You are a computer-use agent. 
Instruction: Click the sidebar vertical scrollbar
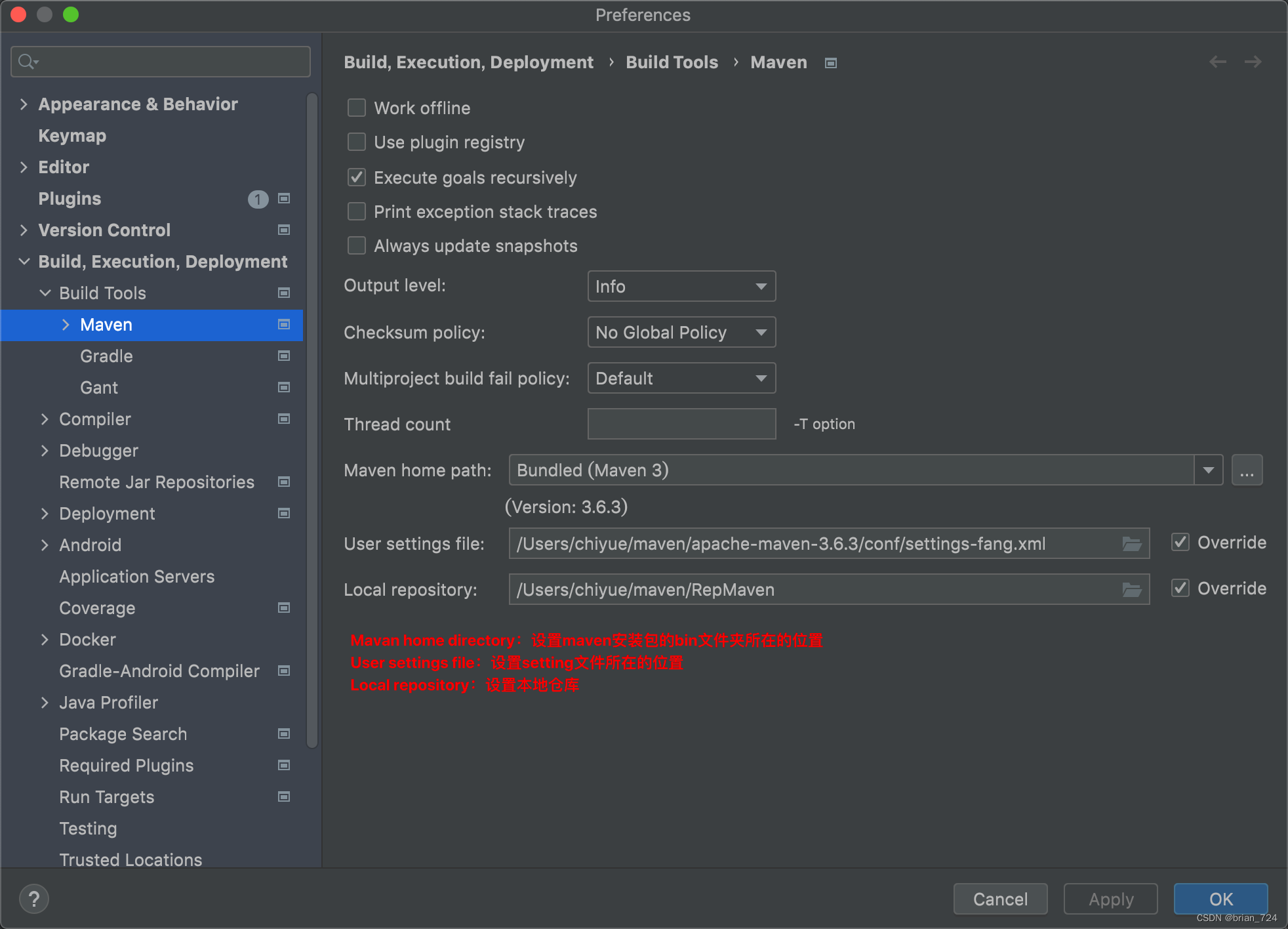click(312, 420)
